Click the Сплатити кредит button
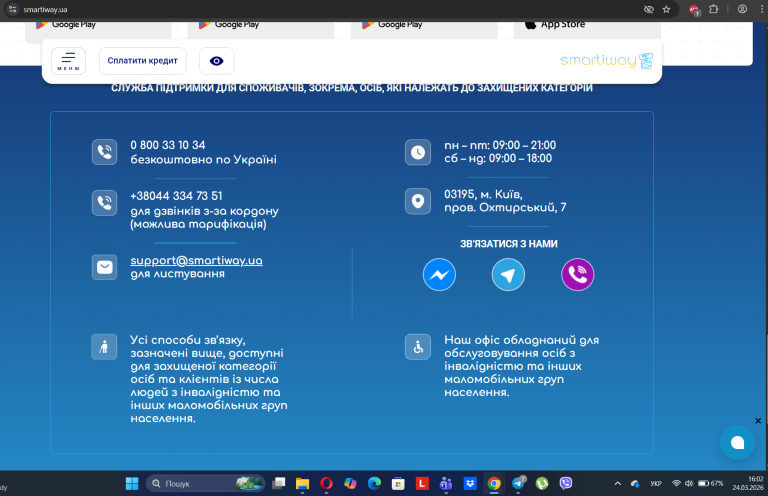Viewport: 768px width, 496px height. (x=143, y=61)
